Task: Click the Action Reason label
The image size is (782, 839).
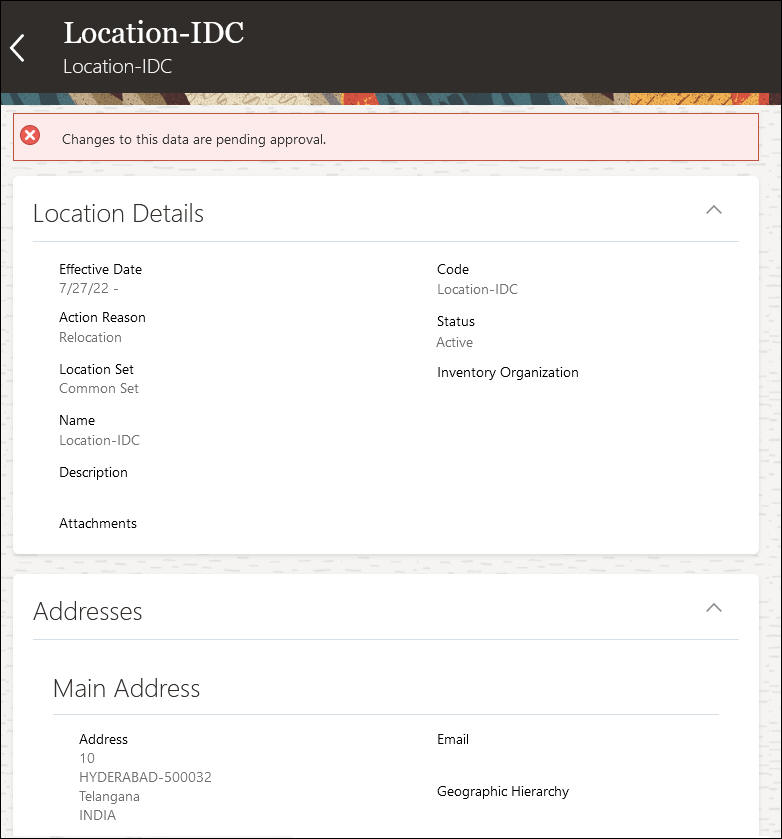Action: pos(102,317)
